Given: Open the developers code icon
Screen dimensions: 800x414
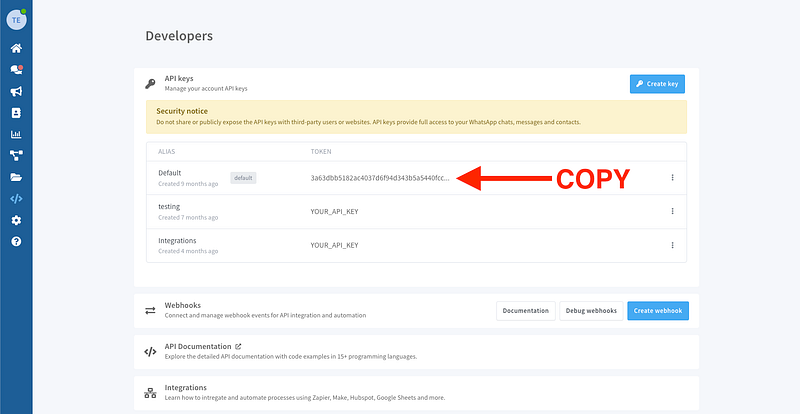Looking at the screenshot, I should click(x=16, y=198).
